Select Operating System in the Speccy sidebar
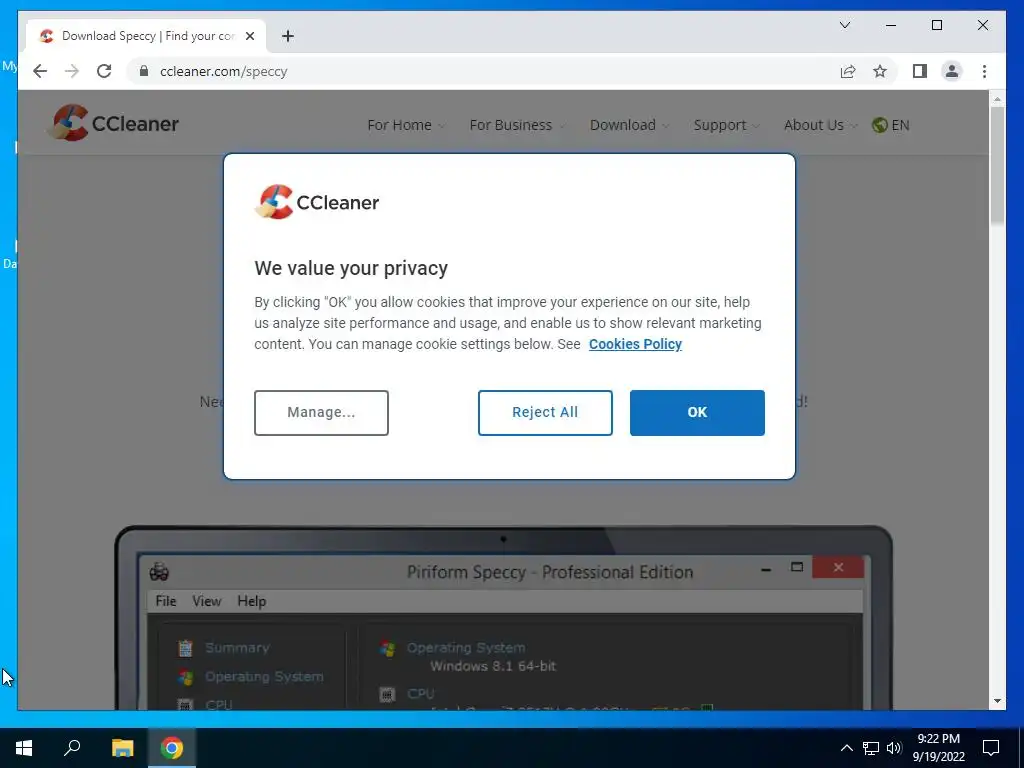 click(x=251, y=677)
